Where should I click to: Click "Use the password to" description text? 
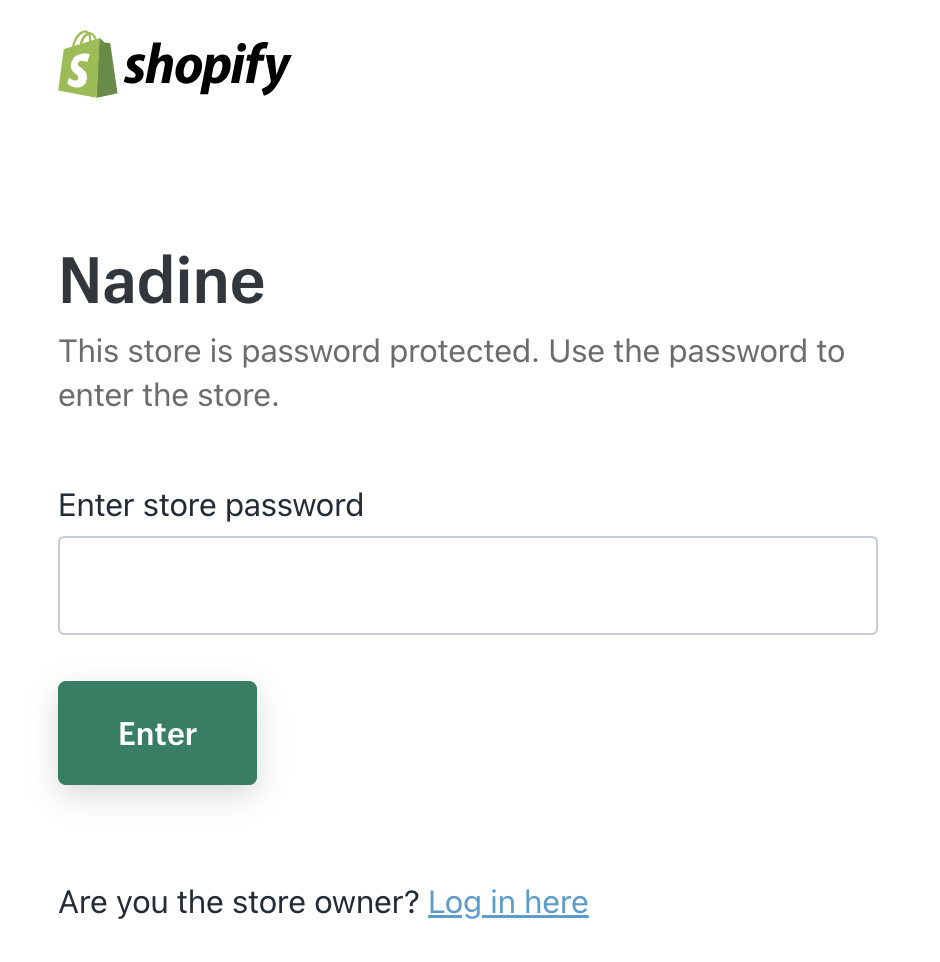[696, 352]
